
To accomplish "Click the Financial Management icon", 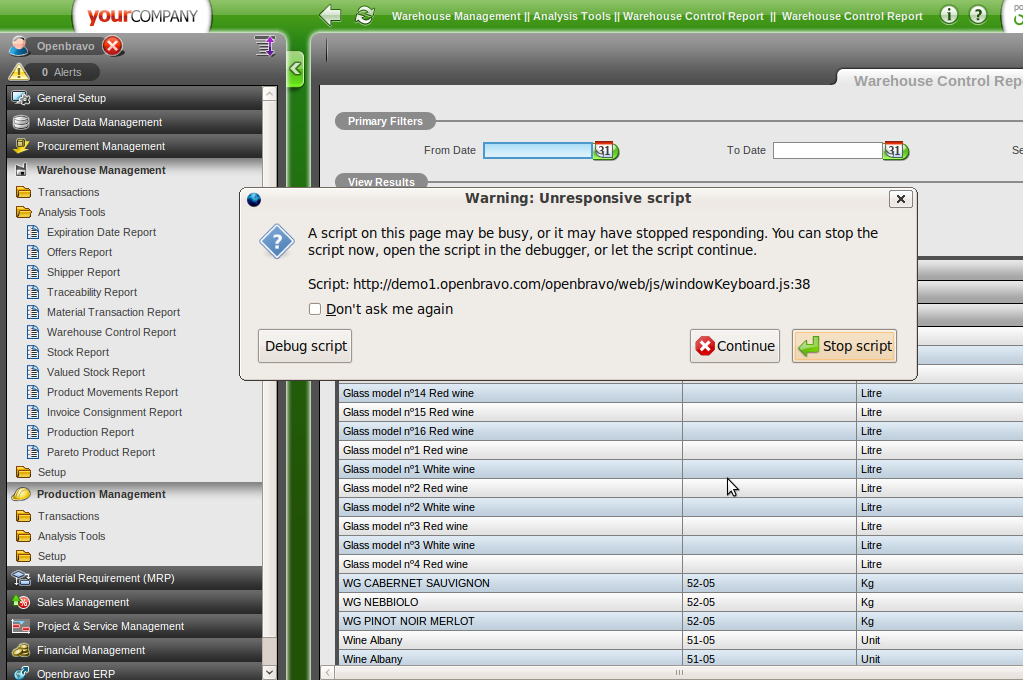I will (21, 650).
